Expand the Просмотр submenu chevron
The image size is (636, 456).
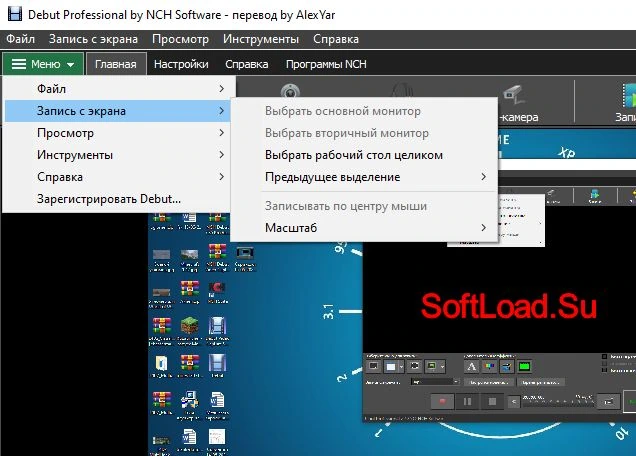click(221, 133)
